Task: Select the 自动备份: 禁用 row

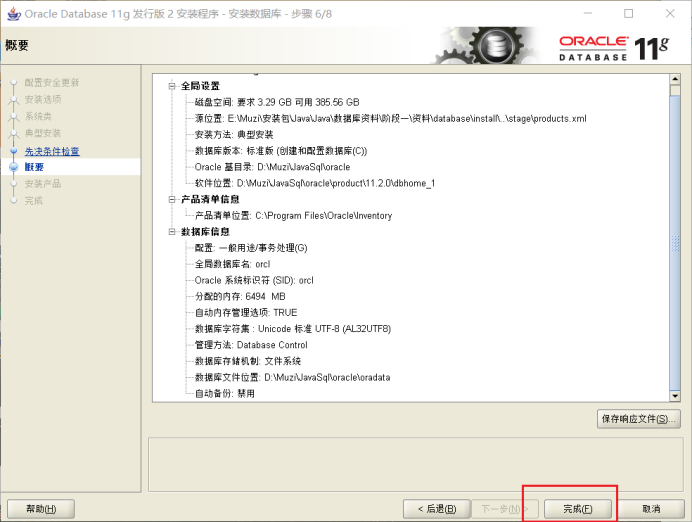Action: click(225, 394)
